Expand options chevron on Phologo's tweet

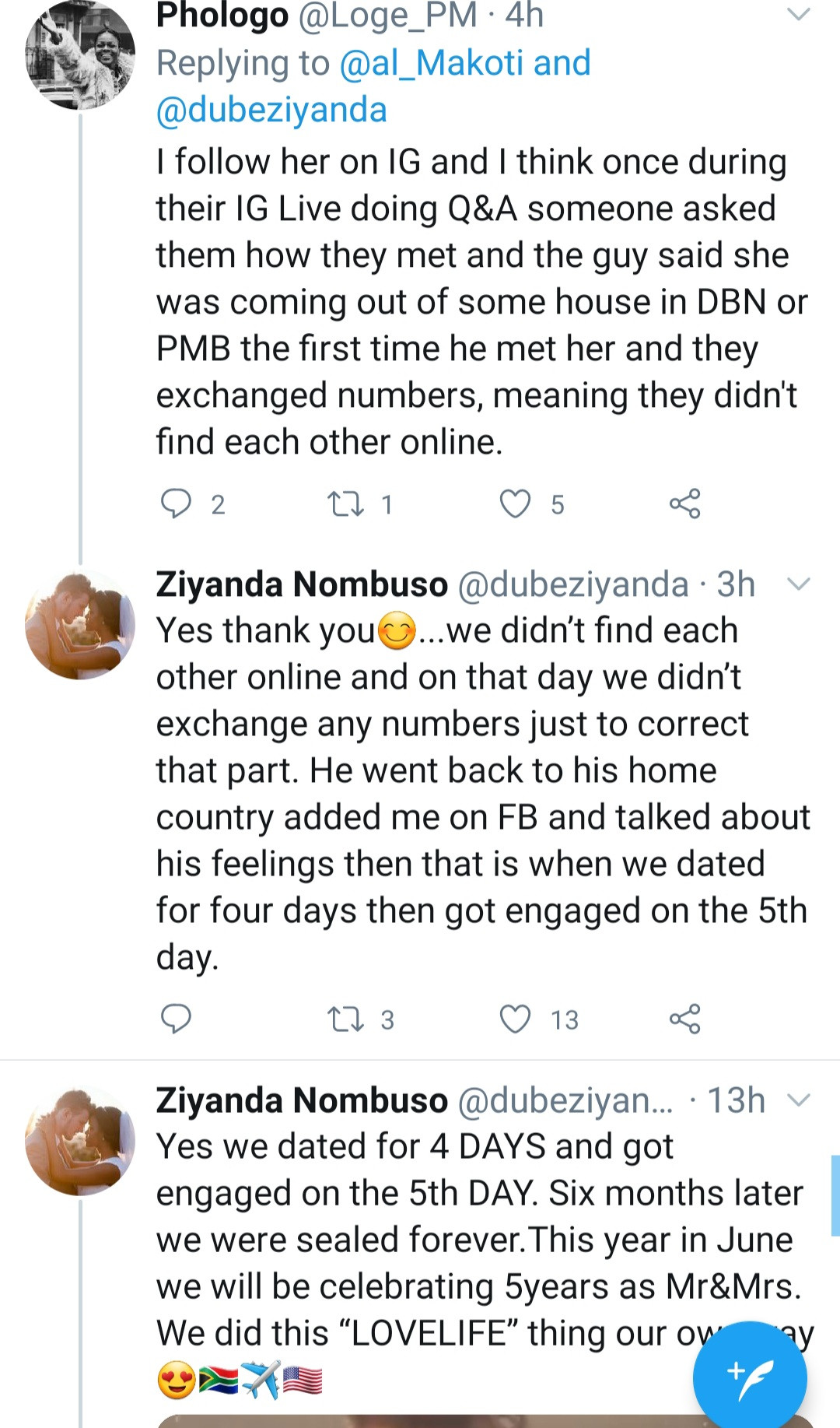point(799,14)
